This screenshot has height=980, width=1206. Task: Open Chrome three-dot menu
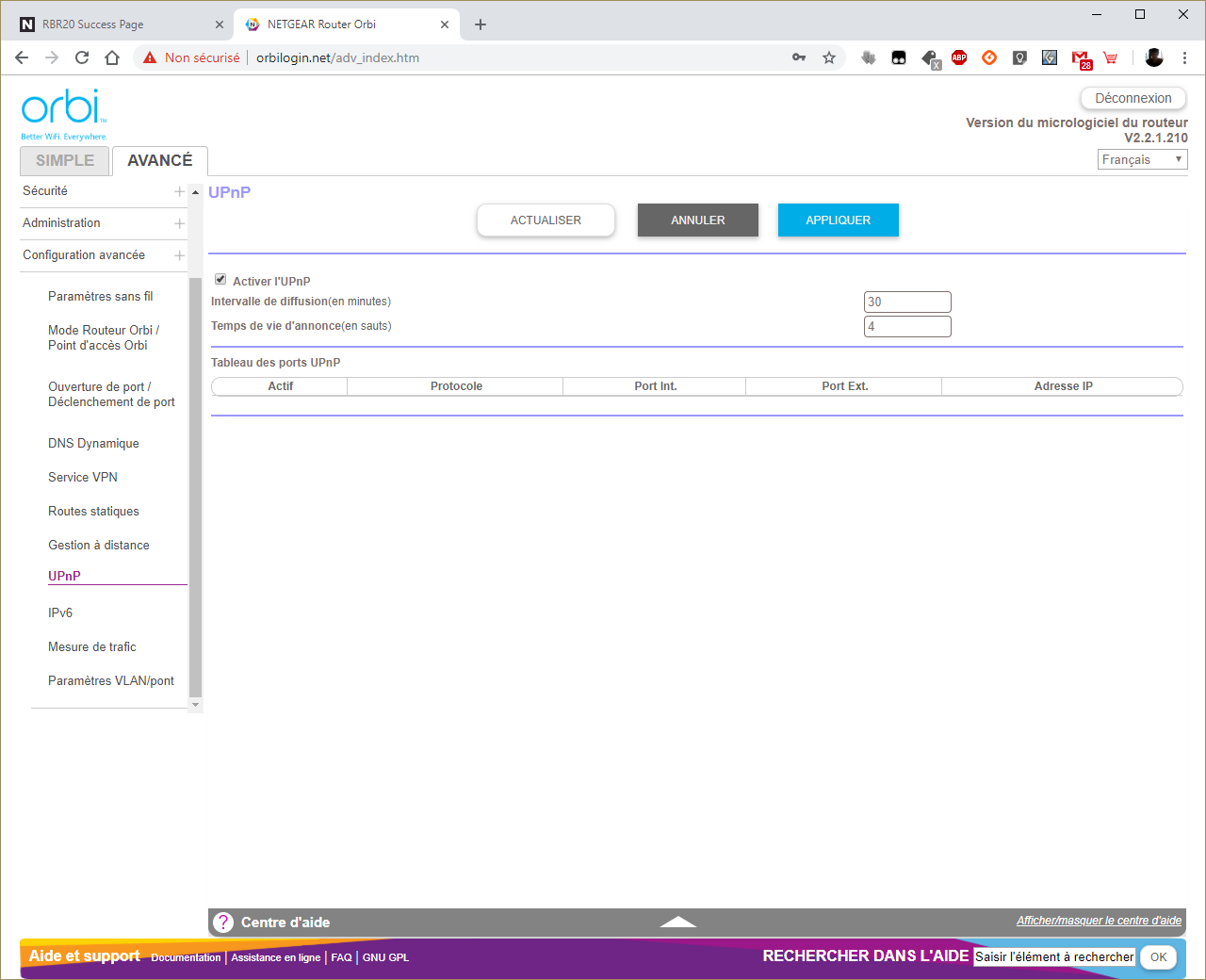1184,57
